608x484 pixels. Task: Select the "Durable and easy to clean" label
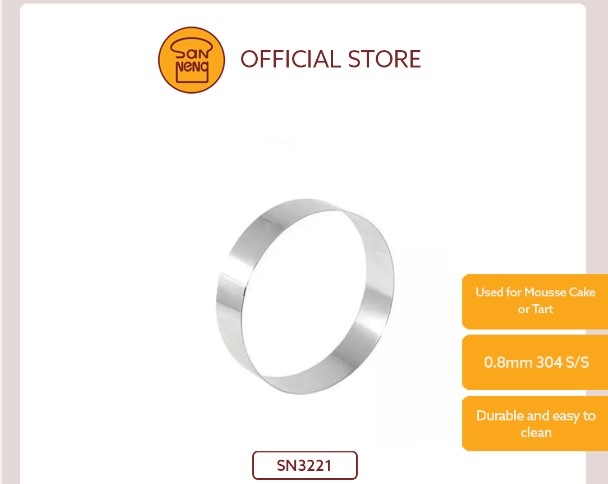tap(535, 424)
